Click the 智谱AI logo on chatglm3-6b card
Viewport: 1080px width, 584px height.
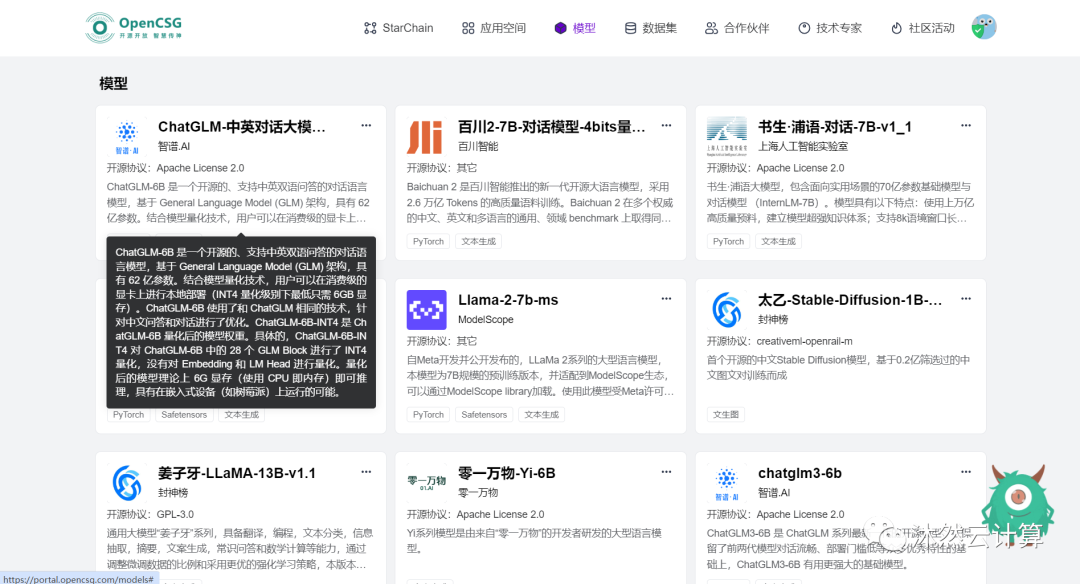tap(727, 483)
